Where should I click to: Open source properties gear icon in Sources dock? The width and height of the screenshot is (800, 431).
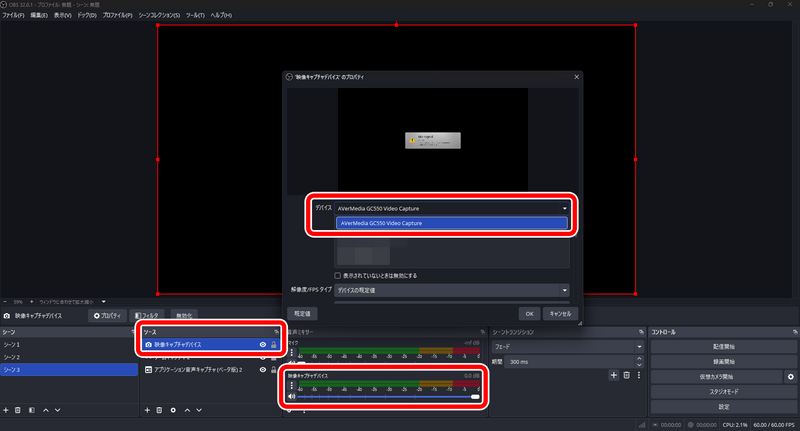173,410
